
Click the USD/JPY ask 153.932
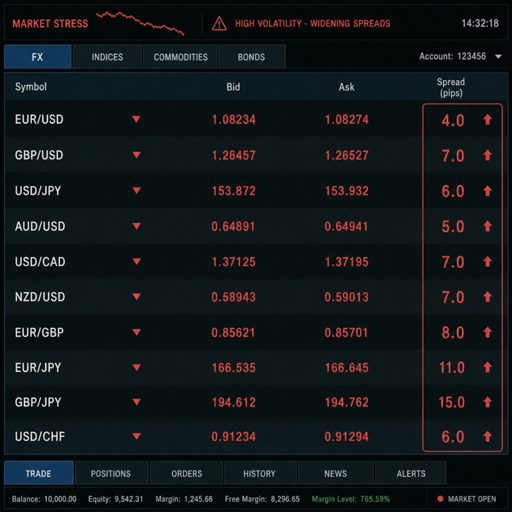[347, 191]
